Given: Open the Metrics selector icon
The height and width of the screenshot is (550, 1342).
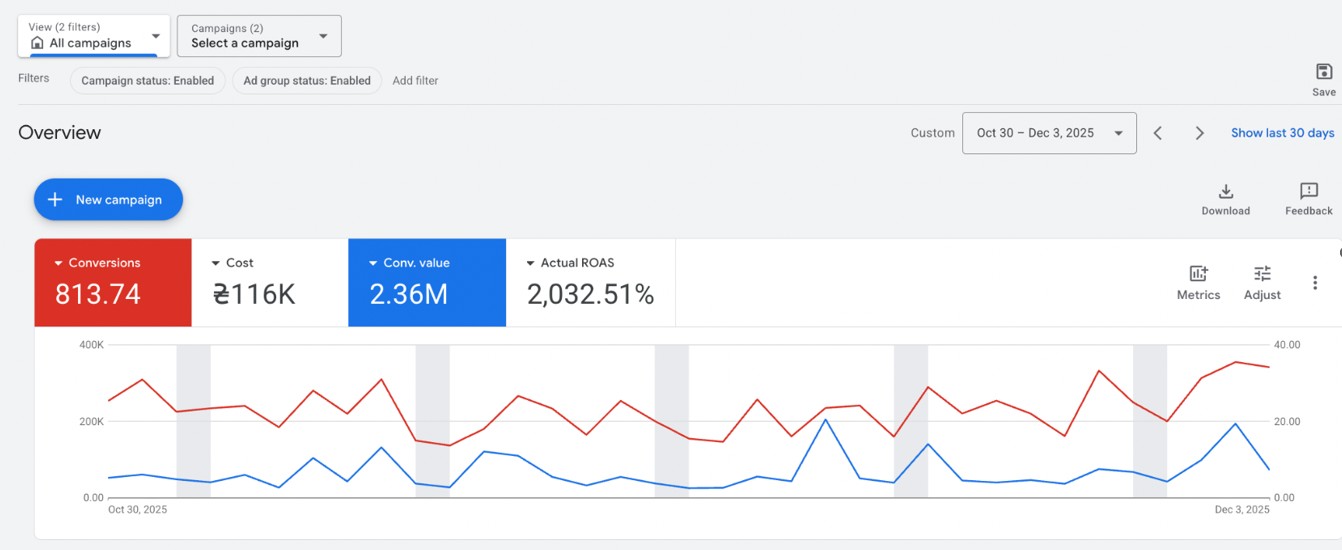Looking at the screenshot, I should 1198,282.
